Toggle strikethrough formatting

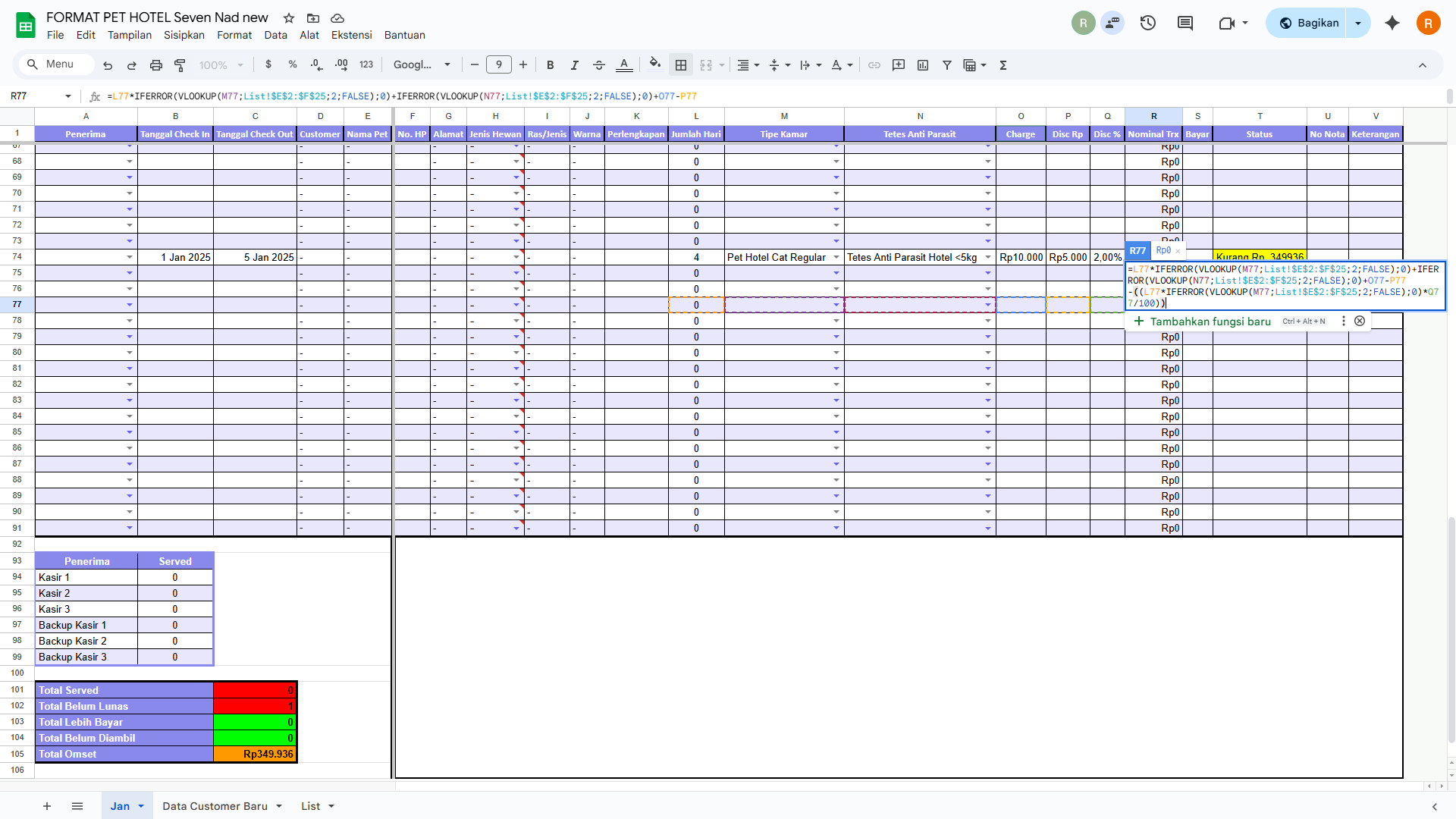[x=598, y=65]
